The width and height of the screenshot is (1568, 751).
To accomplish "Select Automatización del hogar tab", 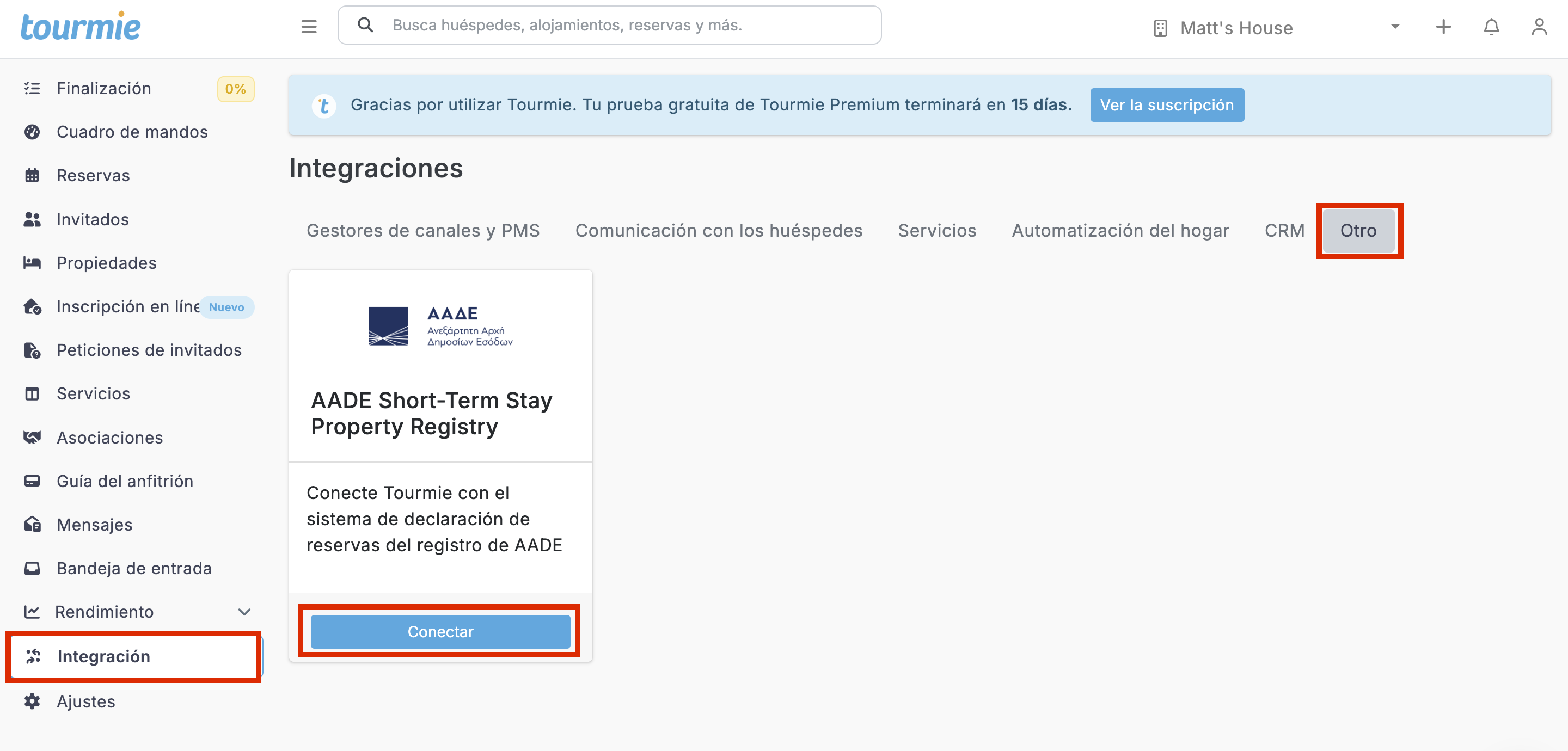I will [x=1119, y=231].
